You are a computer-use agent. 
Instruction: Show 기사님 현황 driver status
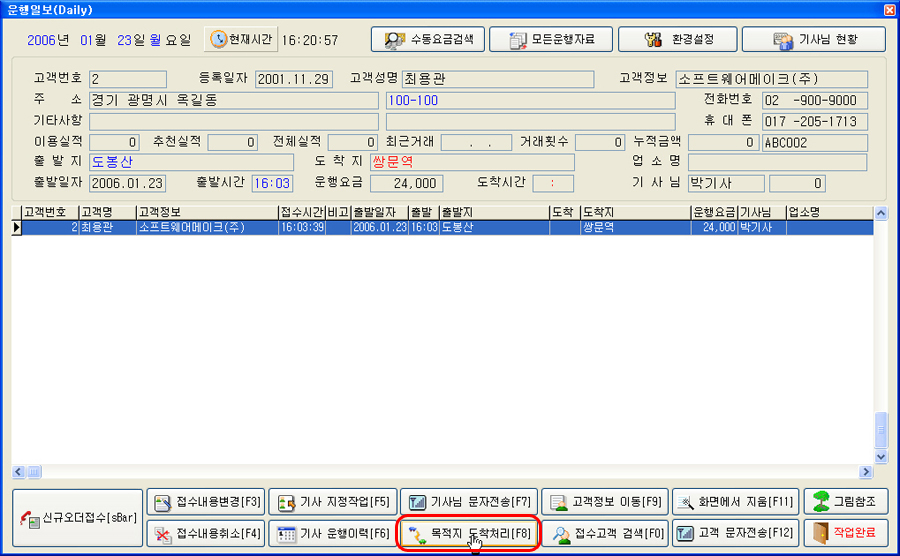click(814, 40)
